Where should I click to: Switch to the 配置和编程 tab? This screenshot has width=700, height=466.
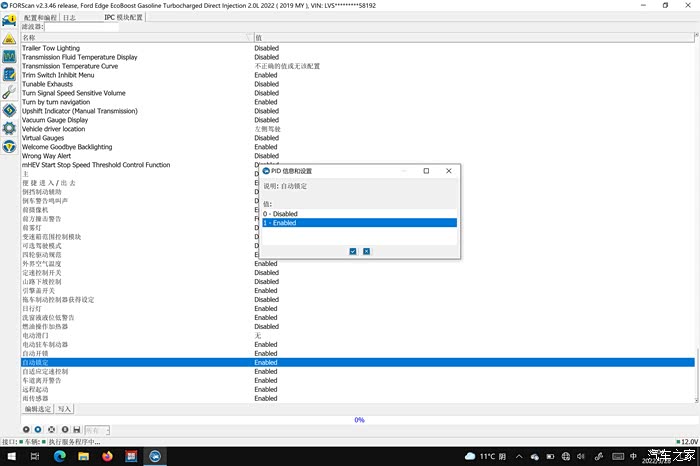[40, 17]
